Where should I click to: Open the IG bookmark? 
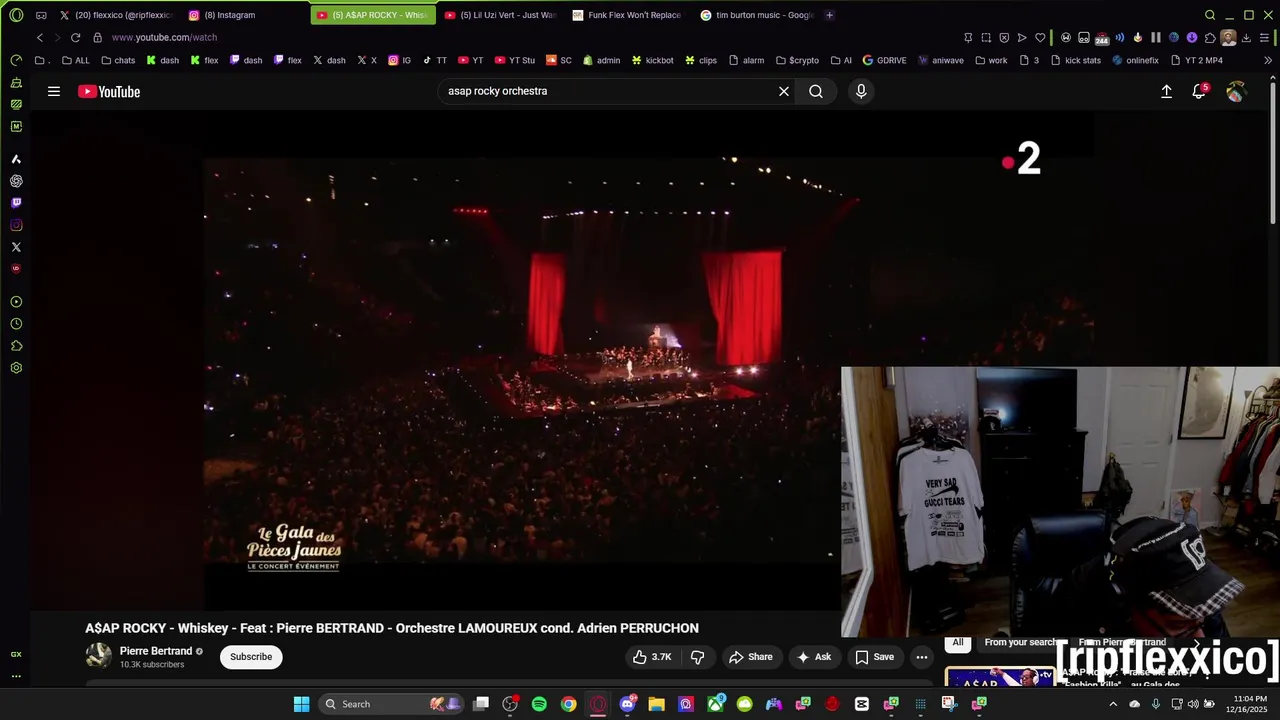click(399, 60)
